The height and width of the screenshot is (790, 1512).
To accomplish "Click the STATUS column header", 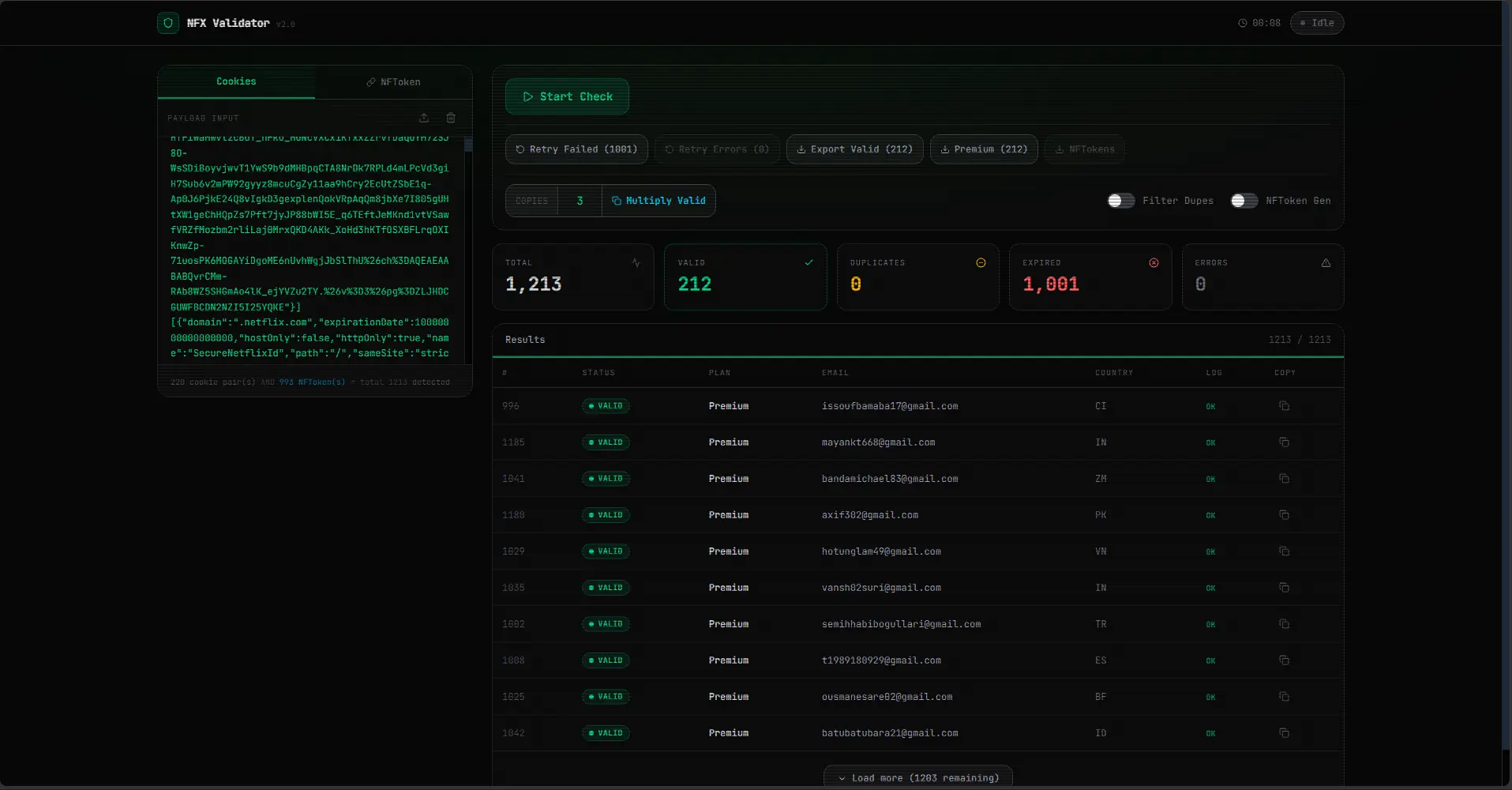I will pyautogui.click(x=598, y=373).
